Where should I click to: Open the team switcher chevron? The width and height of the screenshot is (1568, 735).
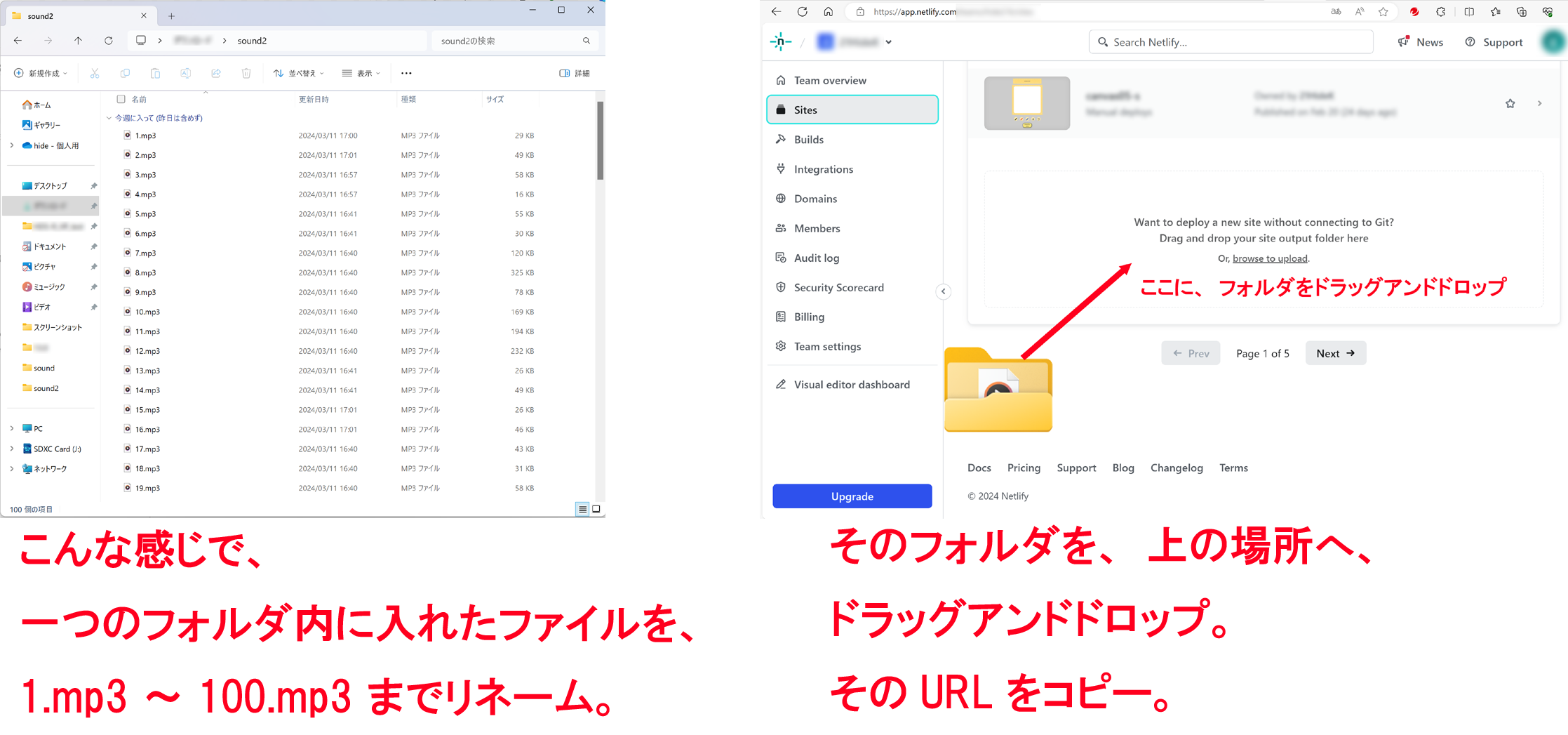click(888, 41)
